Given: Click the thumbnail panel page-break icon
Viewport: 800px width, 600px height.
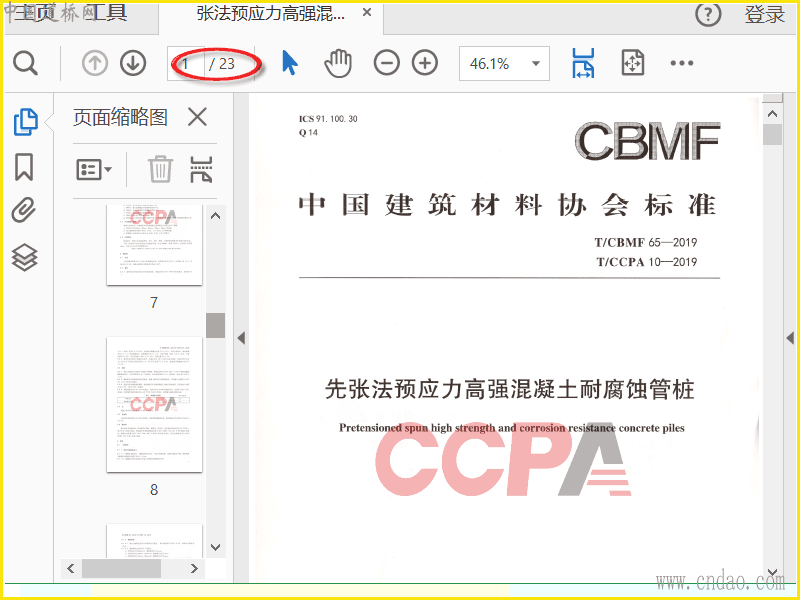Looking at the screenshot, I should [201, 169].
